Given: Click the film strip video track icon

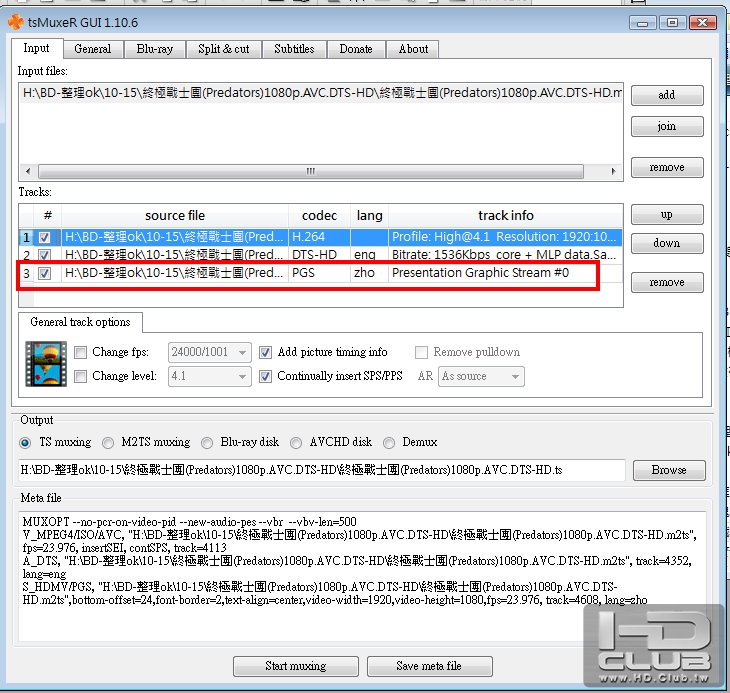Looking at the screenshot, I should click(x=46, y=364).
